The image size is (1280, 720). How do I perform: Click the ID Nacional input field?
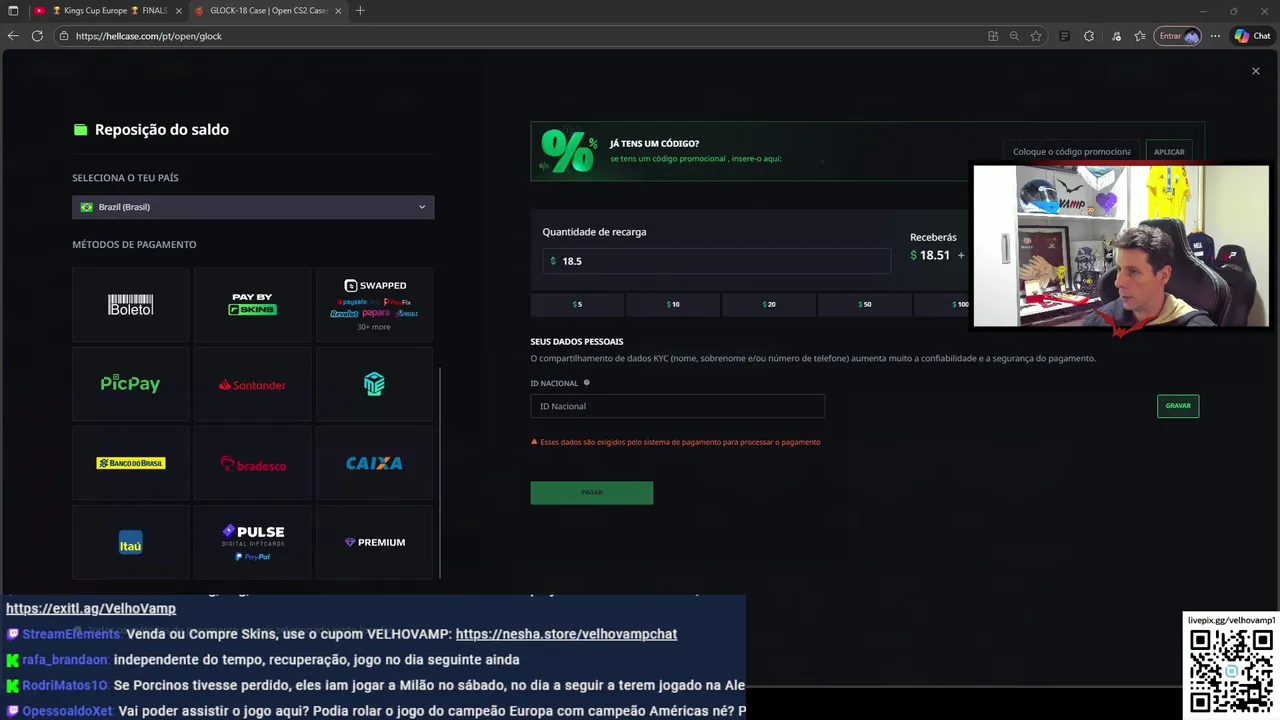tap(677, 406)
